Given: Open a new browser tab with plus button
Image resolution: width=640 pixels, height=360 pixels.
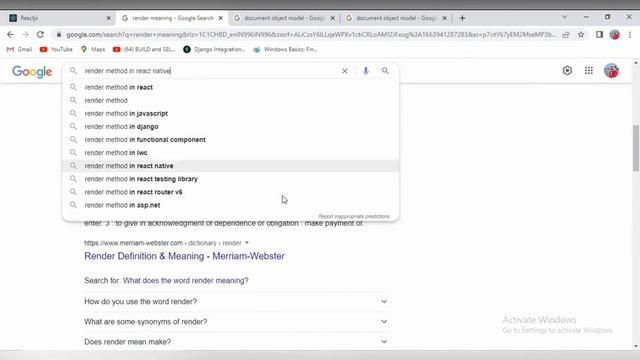Looking at the screenshot, I should (x=462, y=18).
